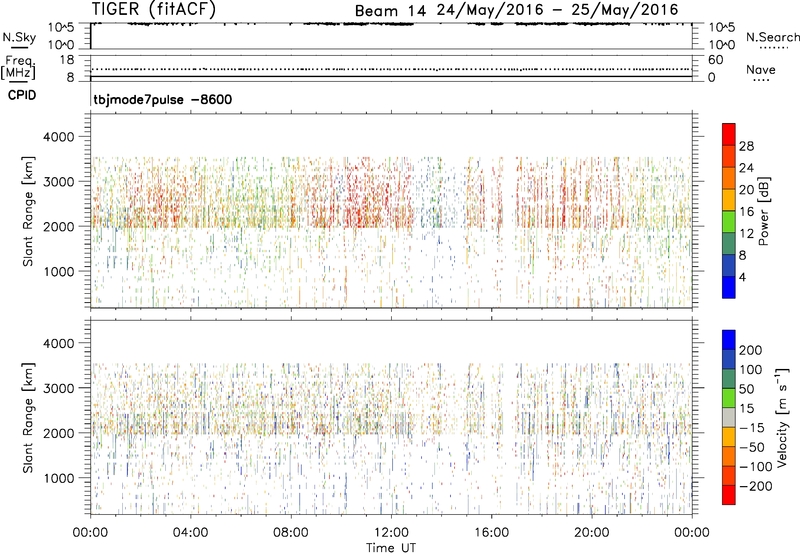Click the gray segment of the Velocity color bar
This screenshot has width=800, height=554.
coord(729,417)
